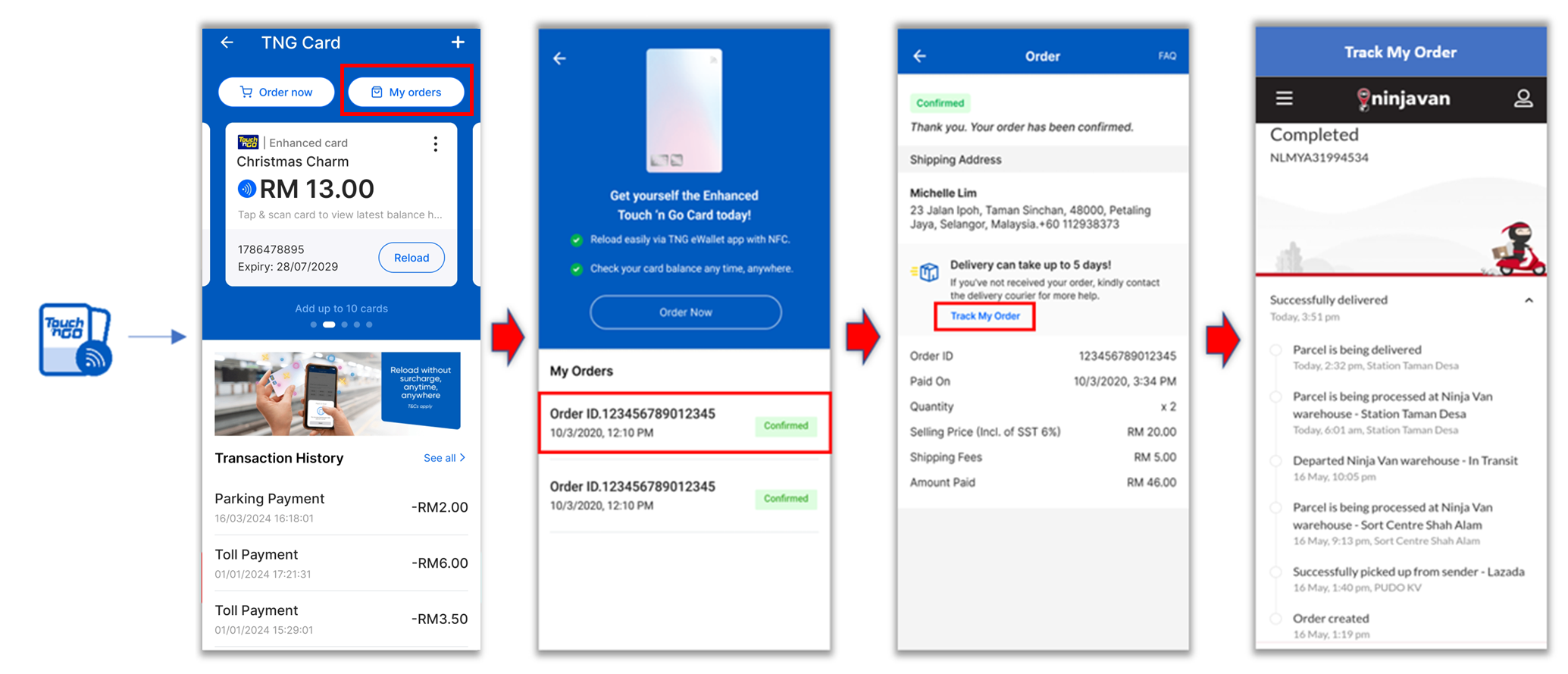This screenshot has height=674, width=1568.
Task: Select Shipping Fees RM 5.00 value
Action: pyautogui.click(x=1154, y=457)
